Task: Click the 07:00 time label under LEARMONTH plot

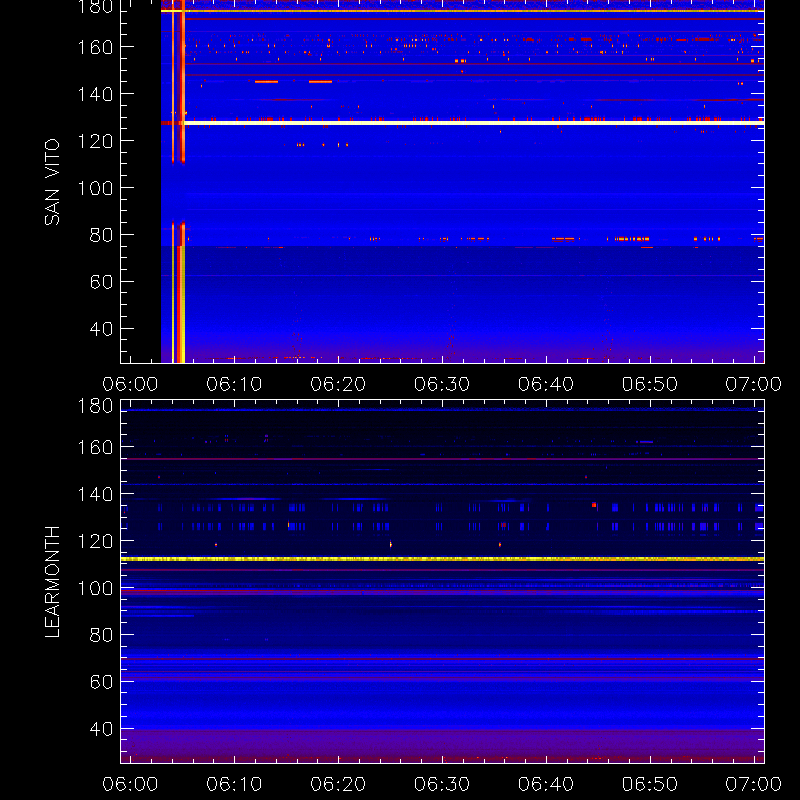Action: (754, 784)
